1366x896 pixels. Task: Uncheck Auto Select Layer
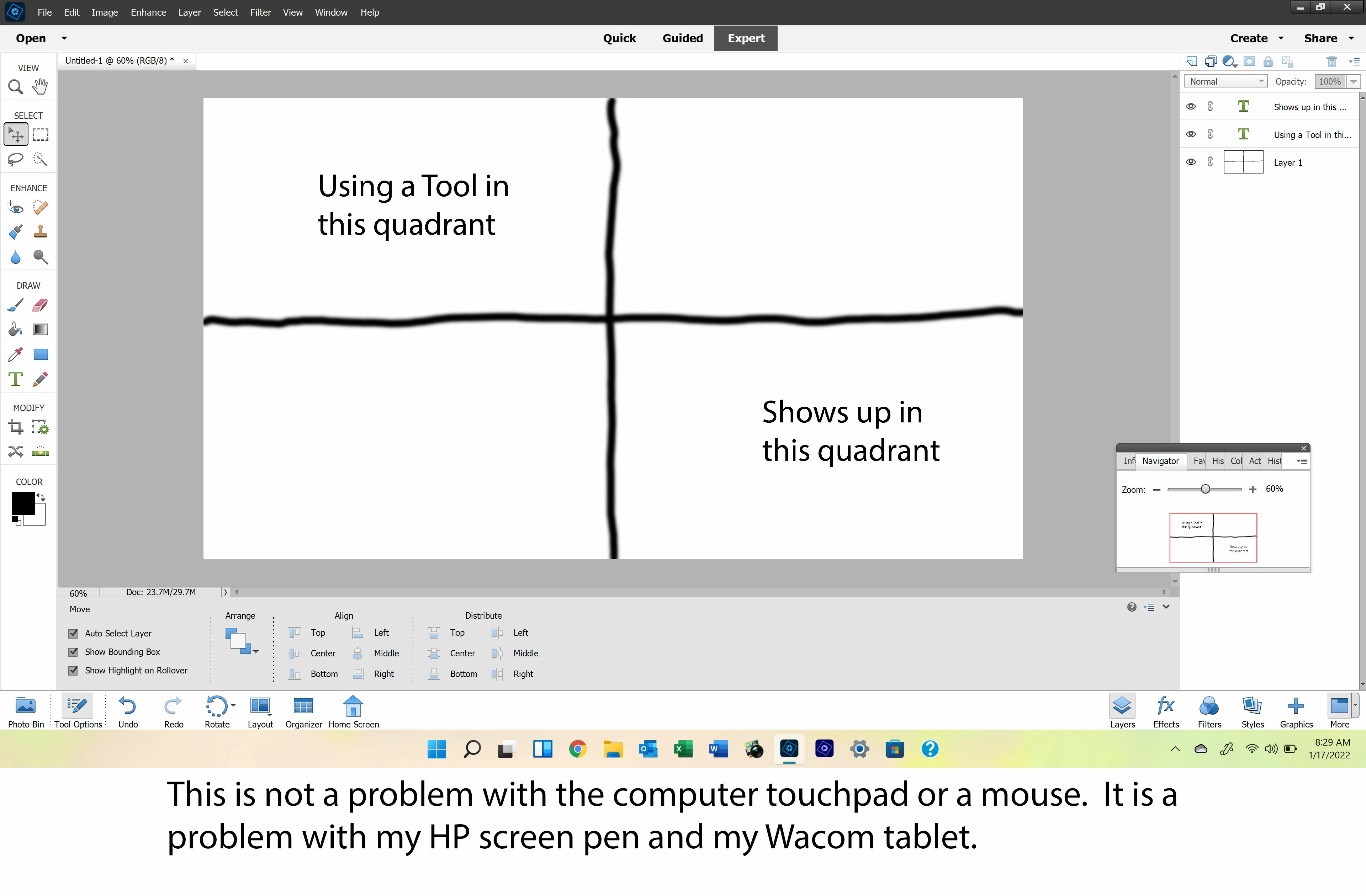point(73,633)
